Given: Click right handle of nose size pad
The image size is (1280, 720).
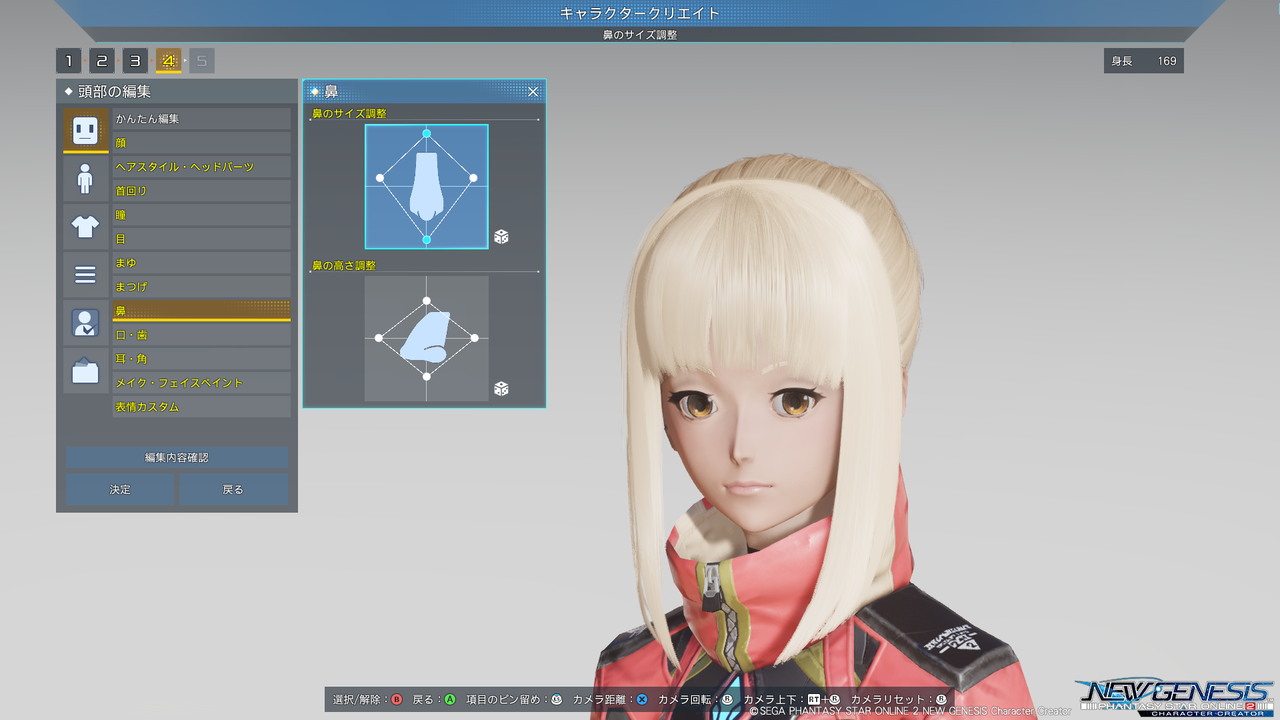Looking at the screenshot, I should pyautogui.click(x=472, y=178).
